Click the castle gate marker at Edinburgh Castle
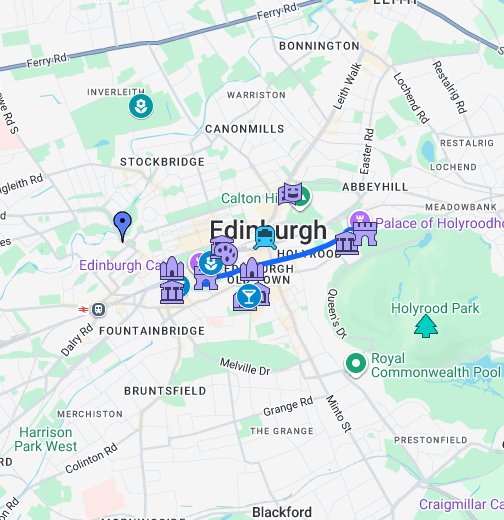The image size is (504, 520). tap(206, 278)
